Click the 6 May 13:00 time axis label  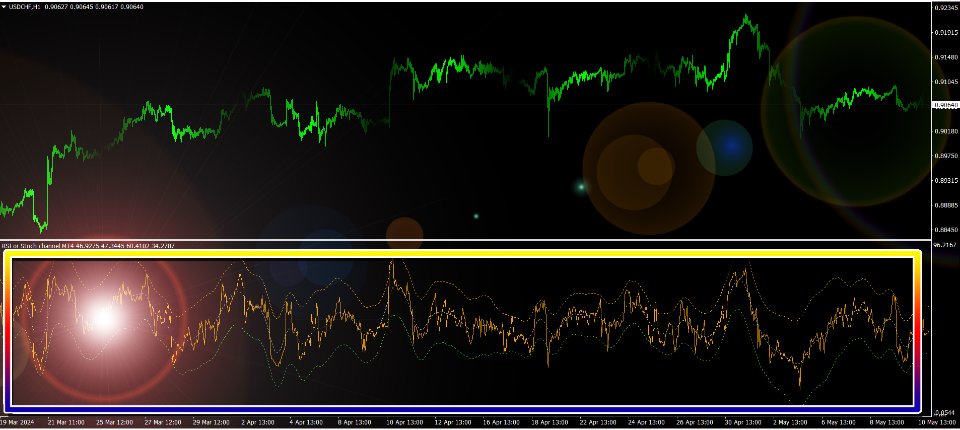tap(838, 423)
